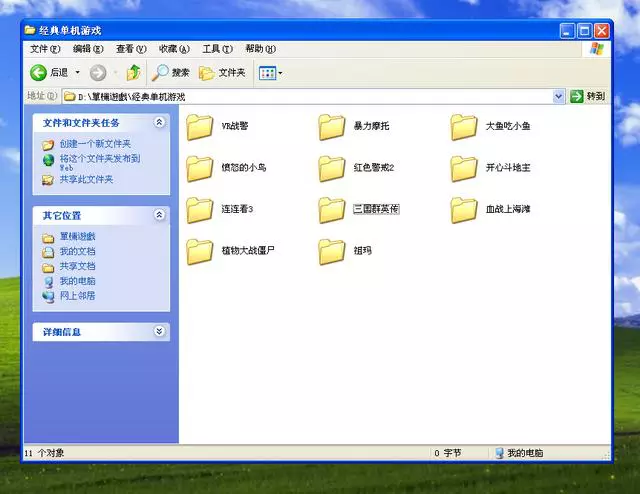Click the 我的电脑 computer icon in sidebar
This screenshot has height=494, width=640.
[x=48, y=282]
